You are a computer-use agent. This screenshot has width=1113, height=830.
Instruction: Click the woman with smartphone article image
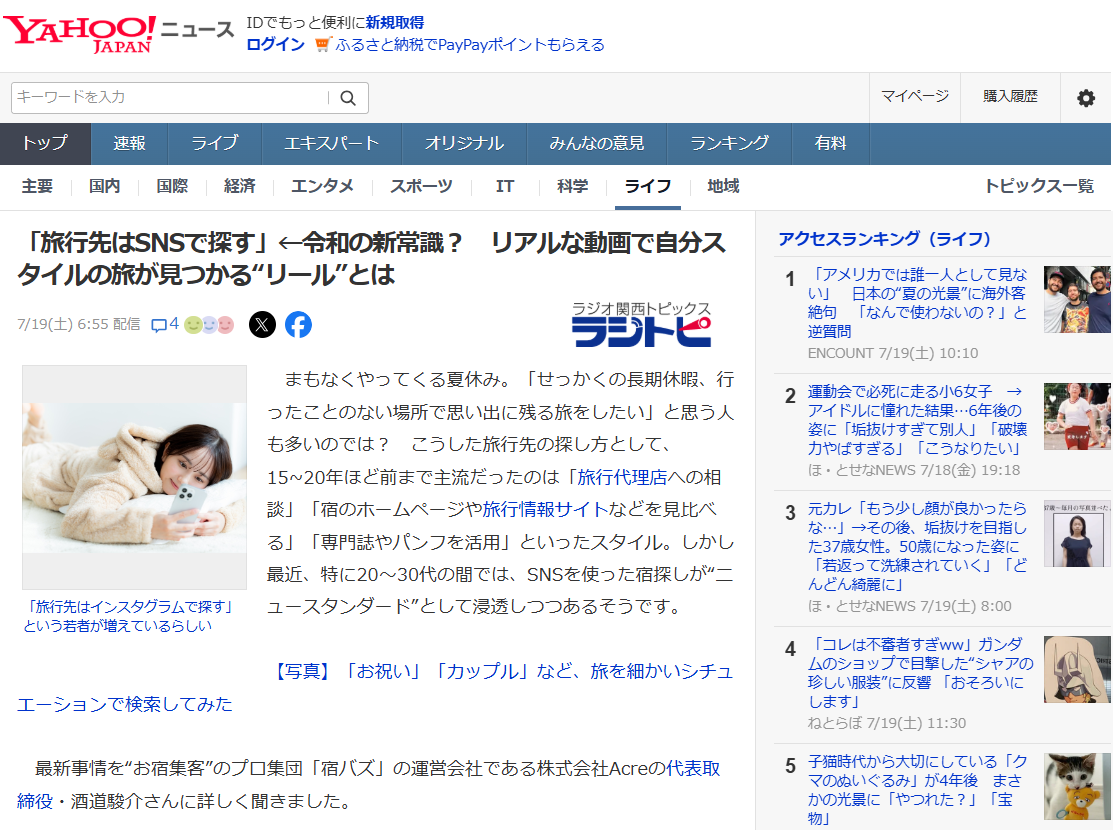[x=134, y=477]
